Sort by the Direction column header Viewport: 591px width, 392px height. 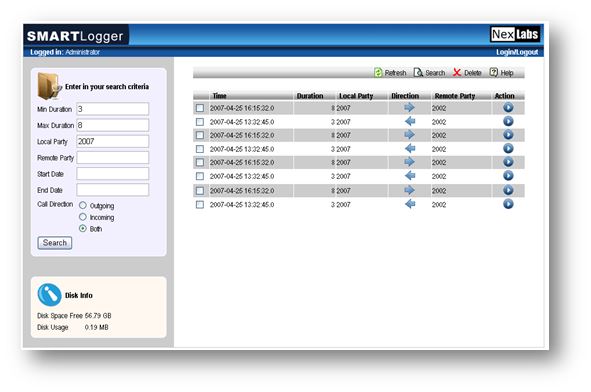[x=405, y=96]
